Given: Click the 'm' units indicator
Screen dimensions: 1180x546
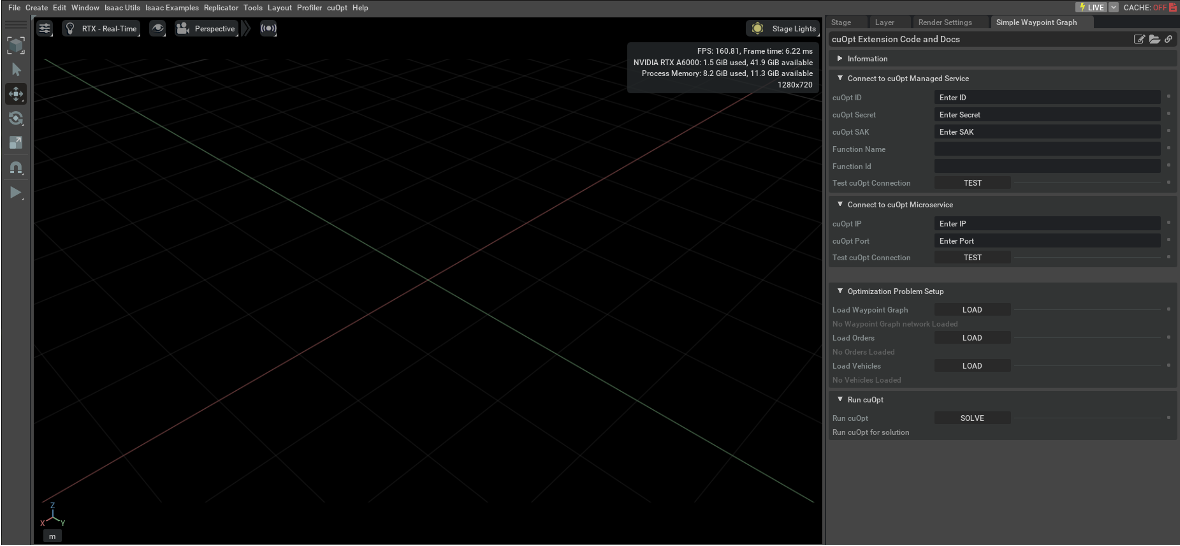Looking at the screenshot, I should point(52,536).
